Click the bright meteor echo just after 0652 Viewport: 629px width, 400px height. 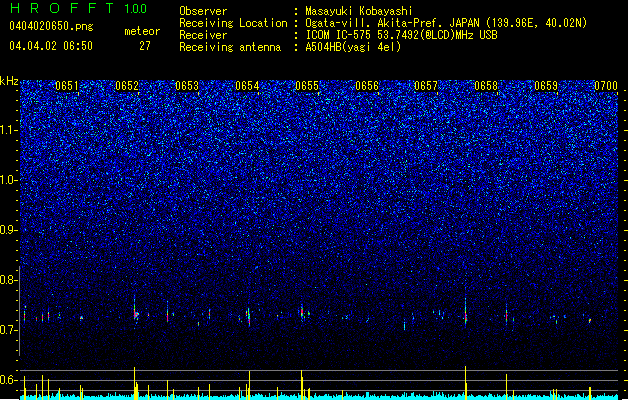pyautogui.click(x=136, y=313)
